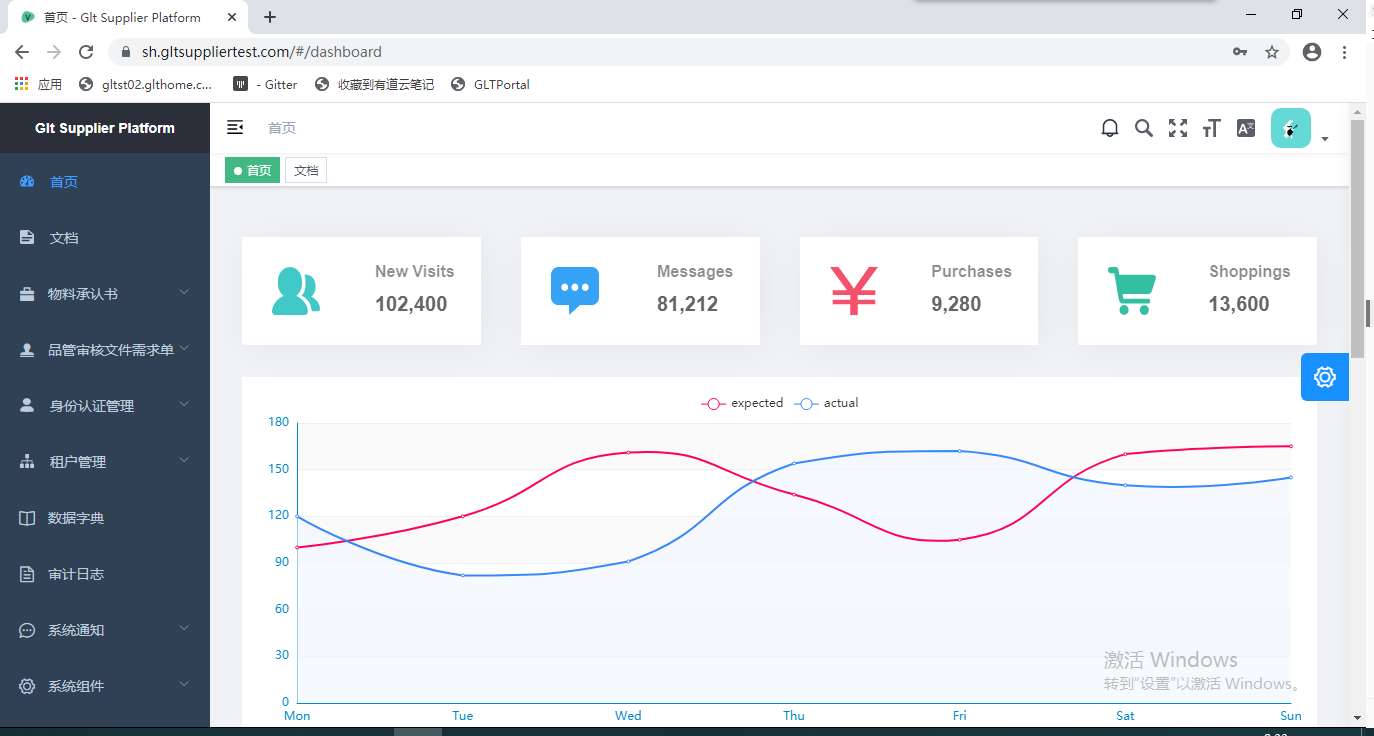
Task: Open the language translation icon
Action: point(1245,128)
